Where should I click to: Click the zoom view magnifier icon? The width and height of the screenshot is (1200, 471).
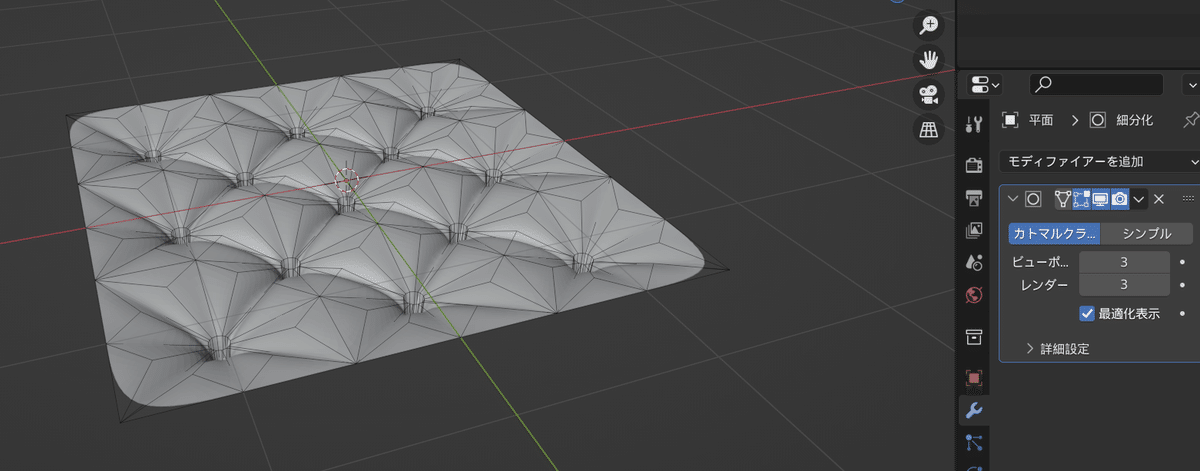click(930, 25)
